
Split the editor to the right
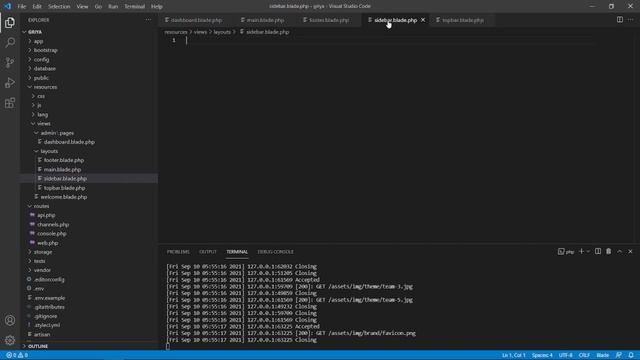coord(620,20)
